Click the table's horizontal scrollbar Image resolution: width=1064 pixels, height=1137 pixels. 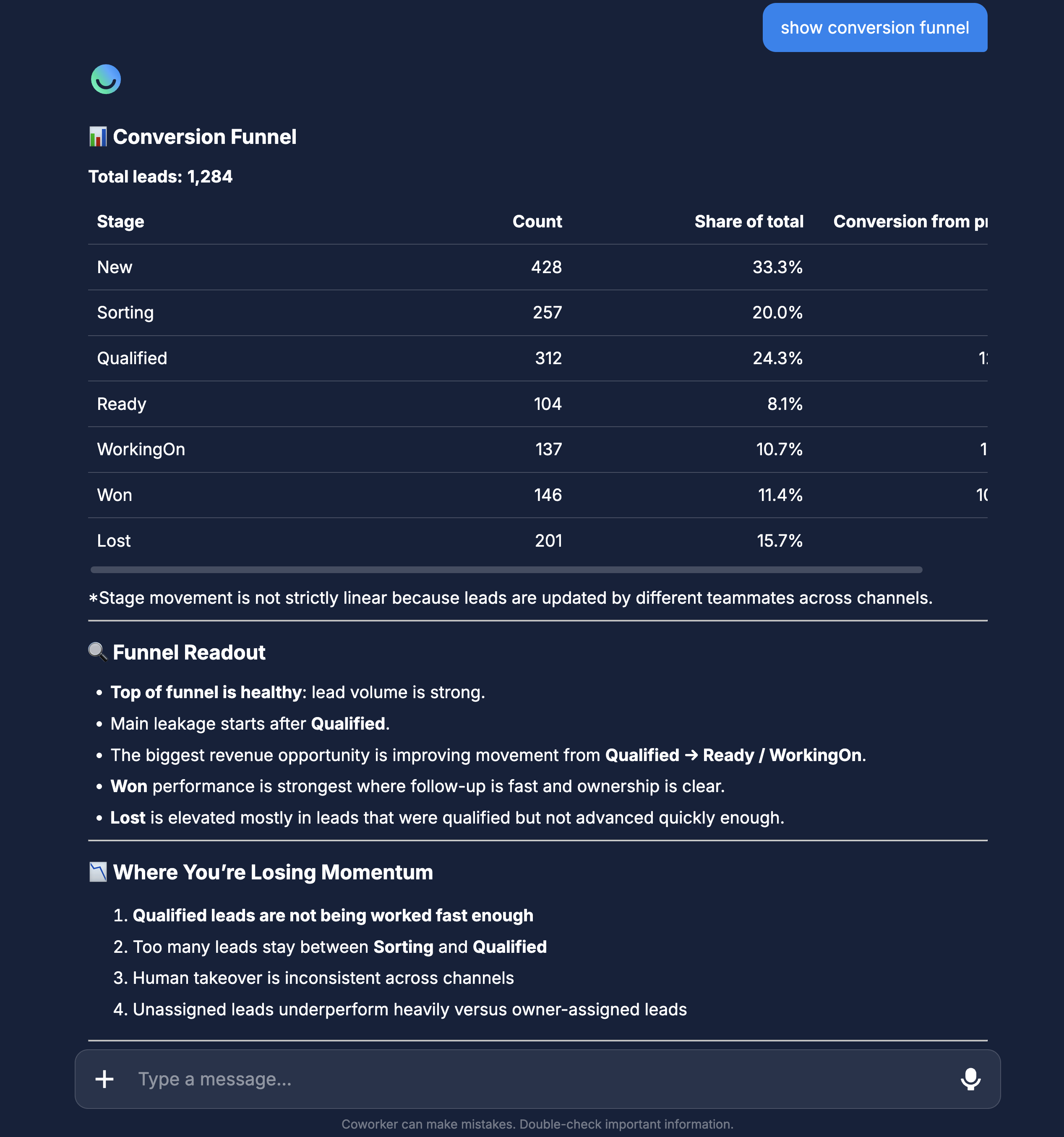(506, 570)
